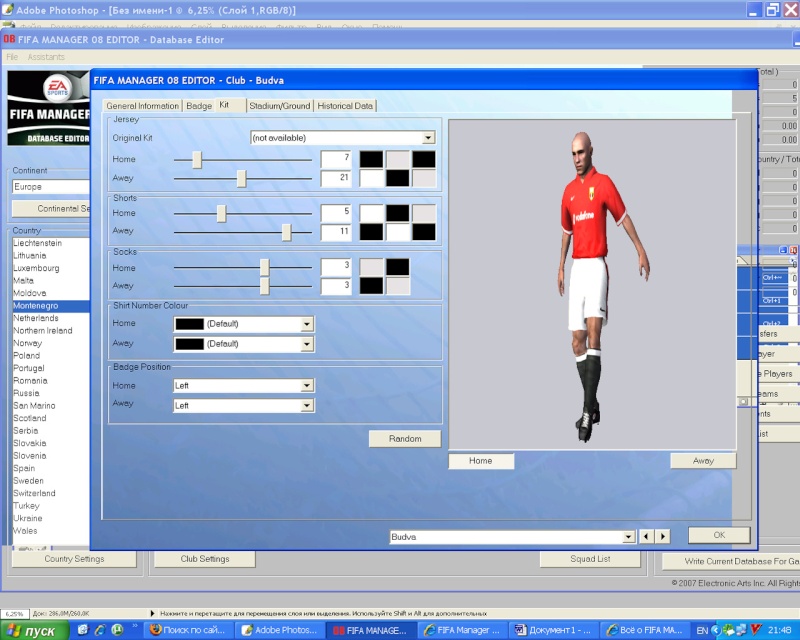This screenshot has width=800, height=640.
Task: Click the Shorts Home value field showing 5
Action: (336, 213)
